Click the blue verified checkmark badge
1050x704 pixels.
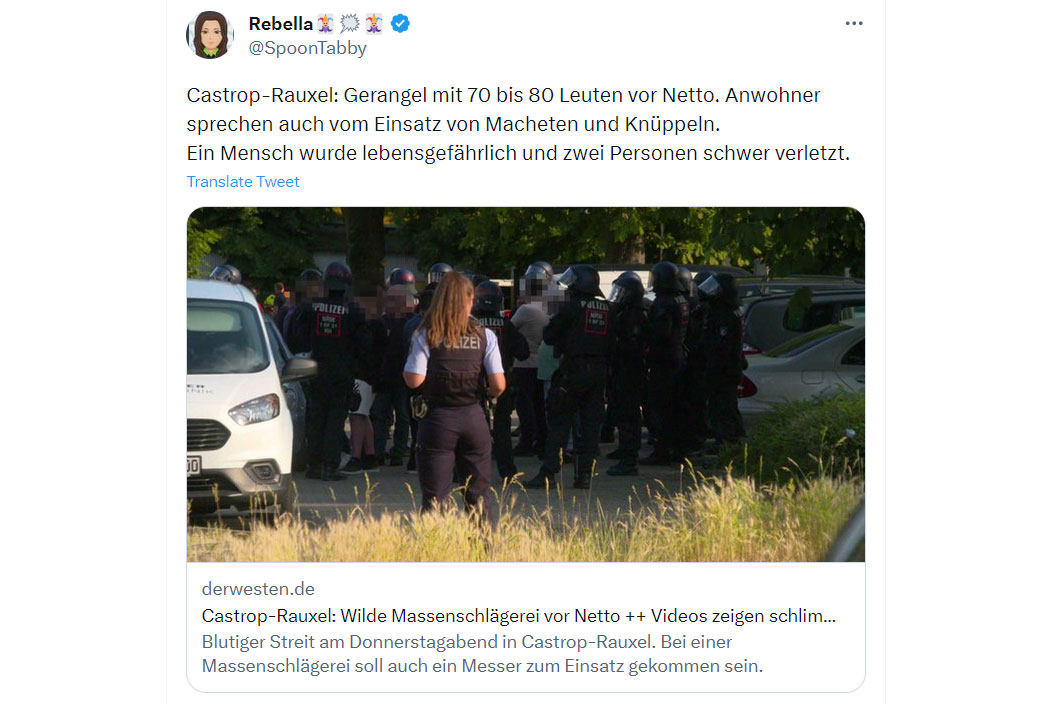400,23
